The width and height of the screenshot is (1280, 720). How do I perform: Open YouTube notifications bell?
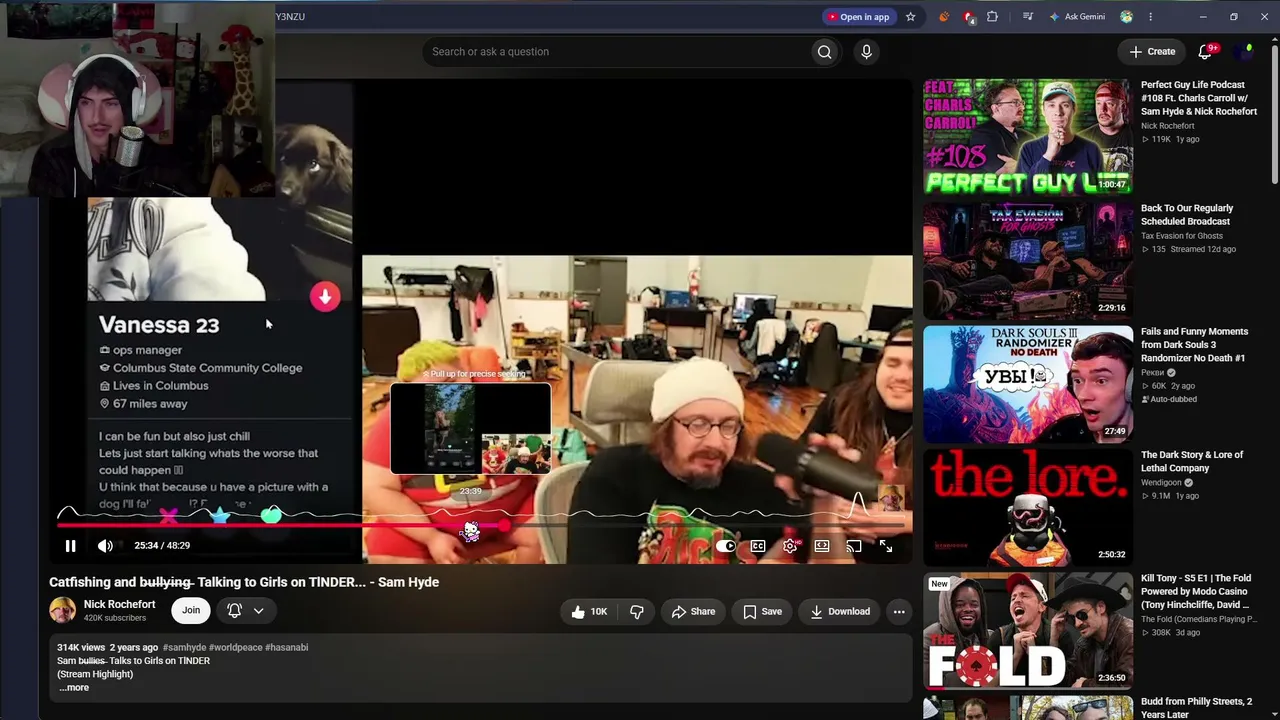[1206, 52]
